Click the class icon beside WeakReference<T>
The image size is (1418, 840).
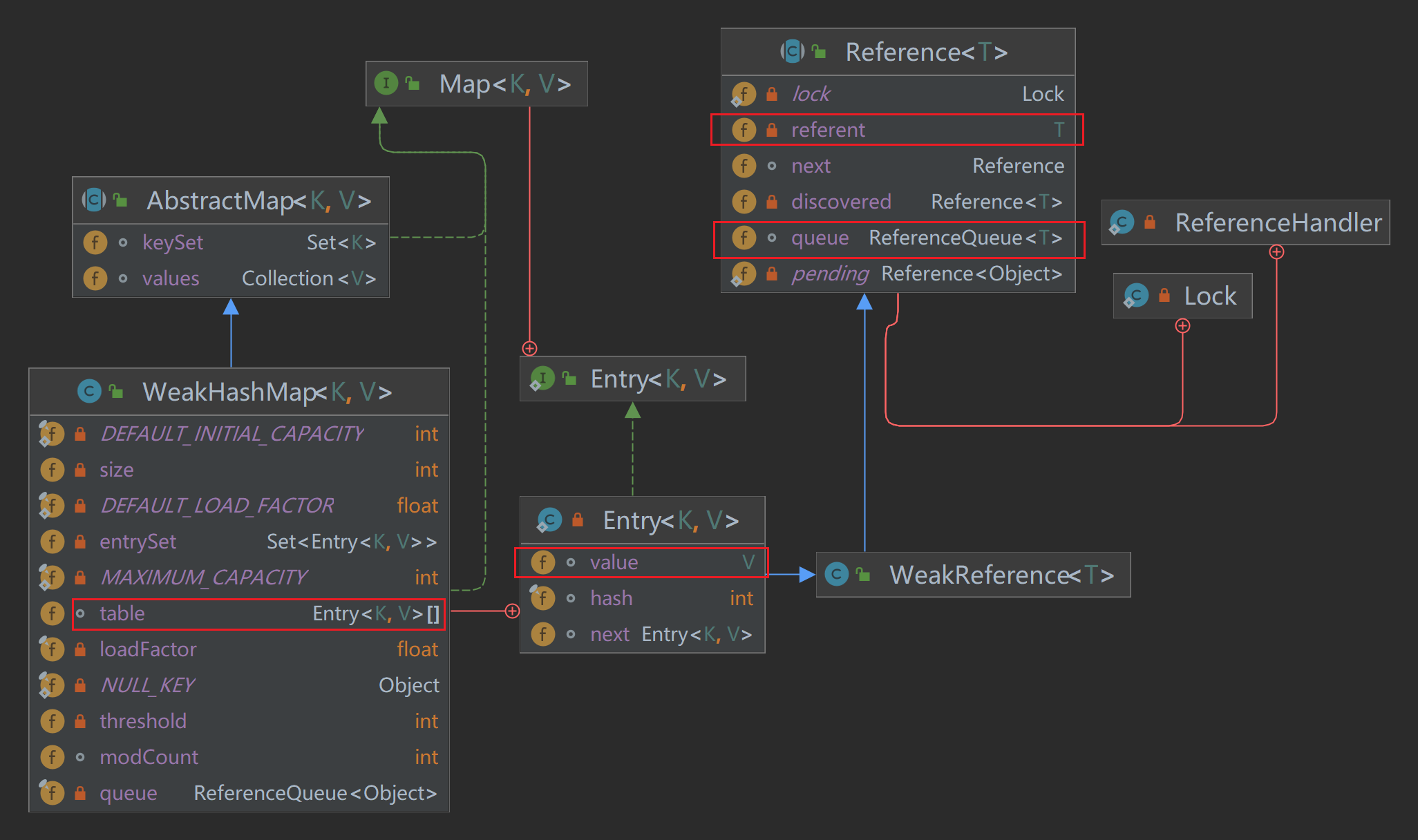[836, 574]
